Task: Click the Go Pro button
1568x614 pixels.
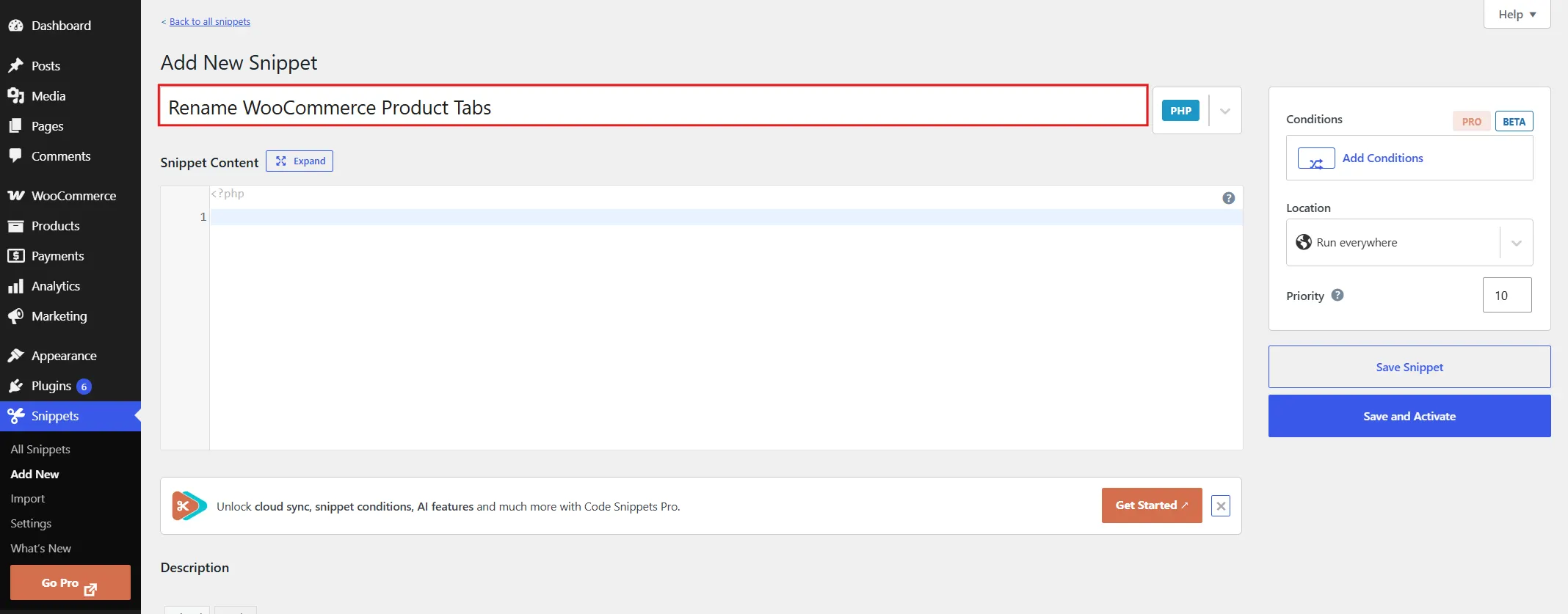Action: click(x=70, y=582)
